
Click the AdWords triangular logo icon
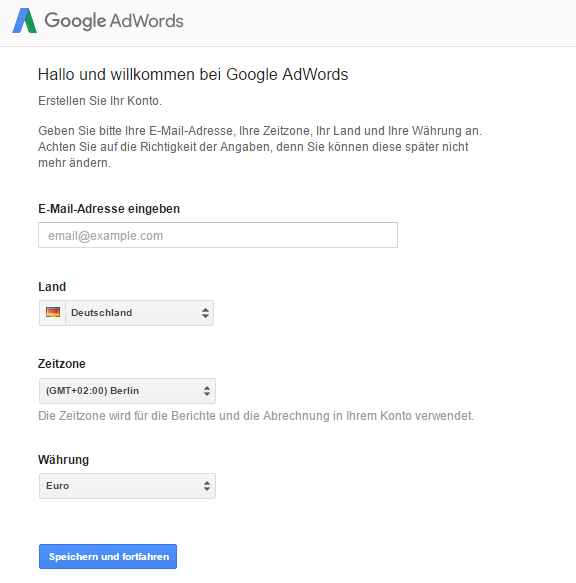(x=25, y=21)
